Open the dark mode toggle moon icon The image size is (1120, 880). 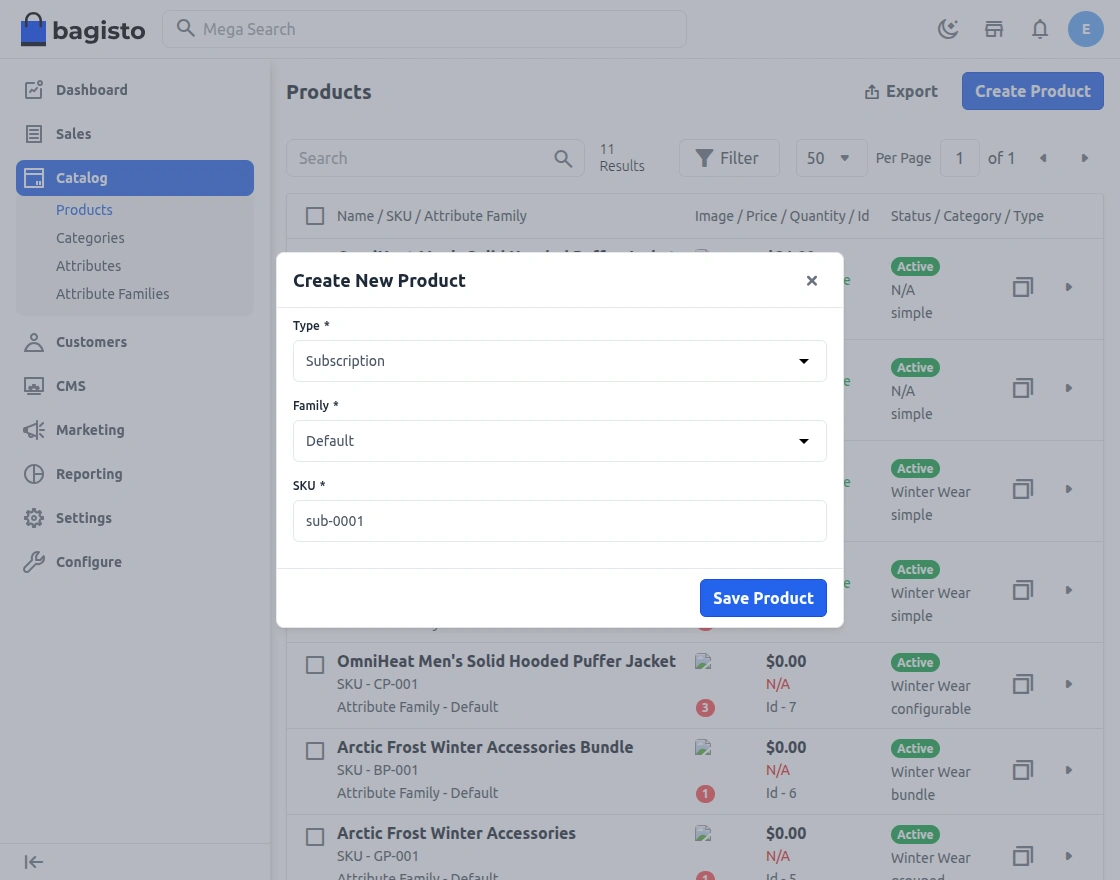(948, 29)
